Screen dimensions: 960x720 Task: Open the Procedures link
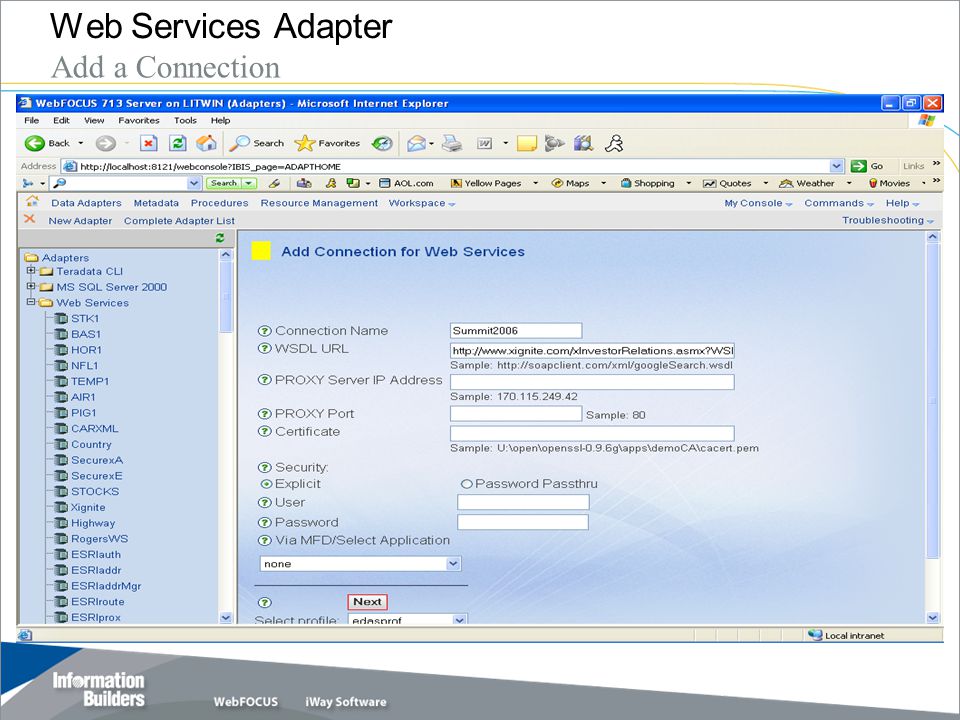click(x=219, y=203)
